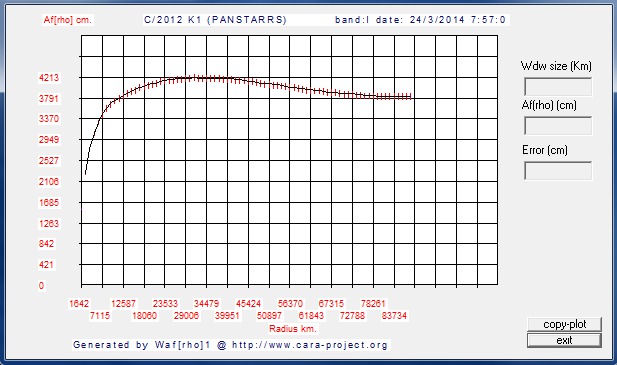Click the 78261 radius label
The height and width of the screenshot is (365, 617).
[x=373, y=304]
